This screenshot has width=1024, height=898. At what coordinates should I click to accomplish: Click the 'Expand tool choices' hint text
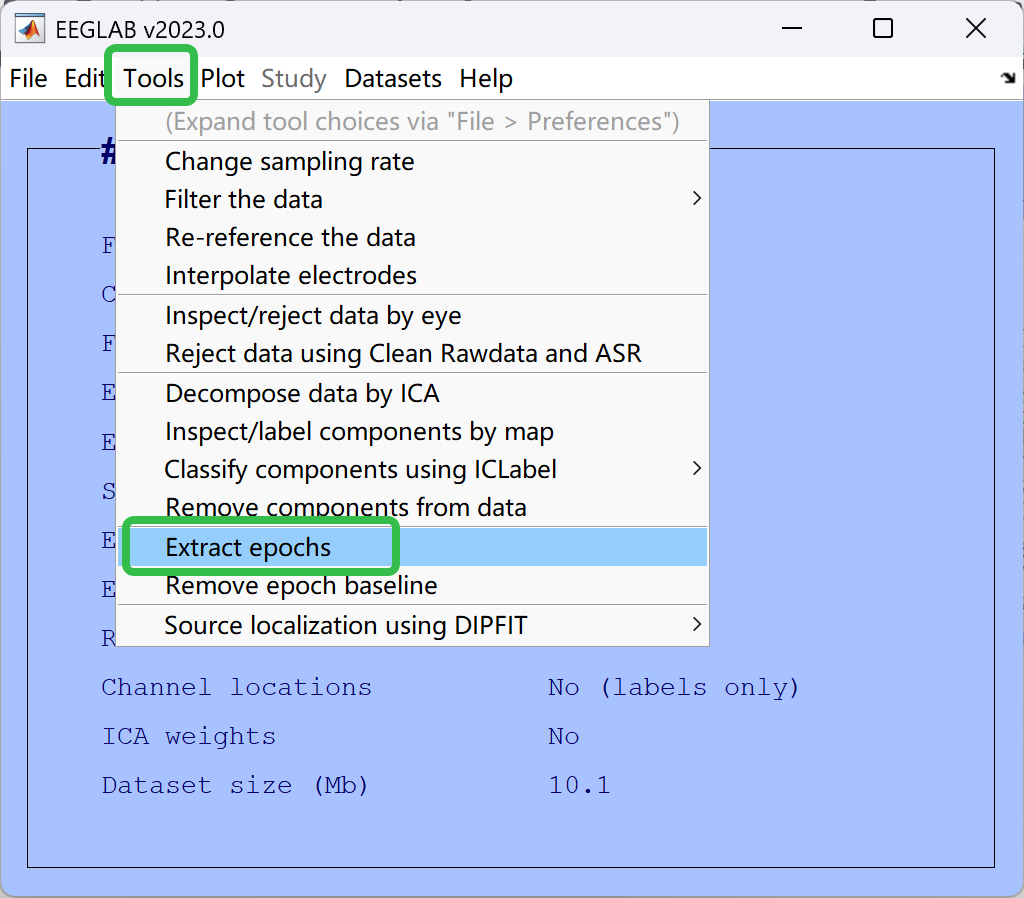point(422,121)
